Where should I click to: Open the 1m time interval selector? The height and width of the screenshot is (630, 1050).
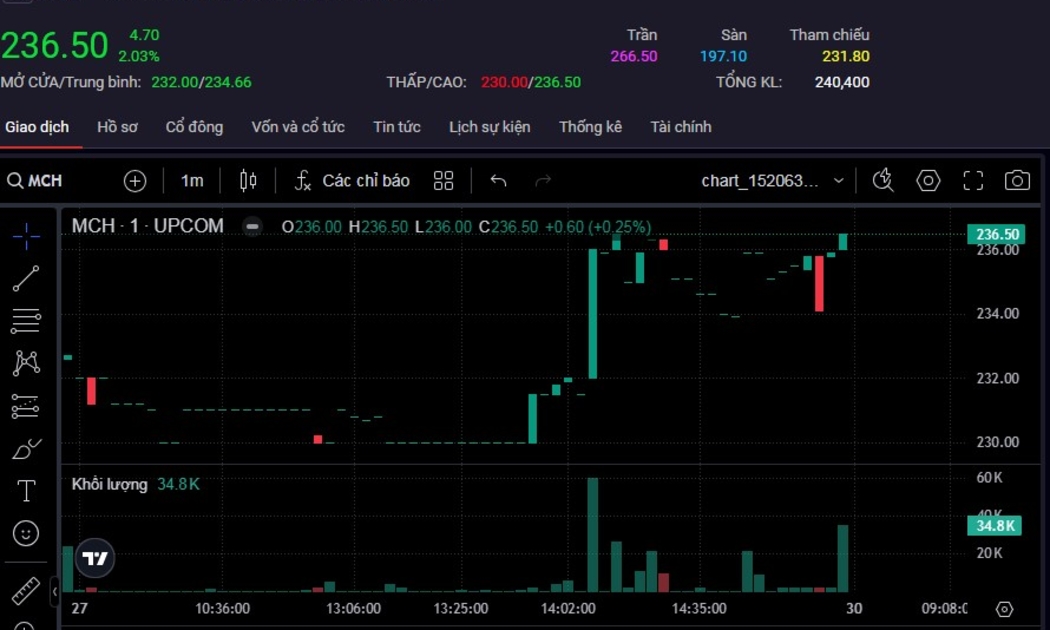point(192,181)
